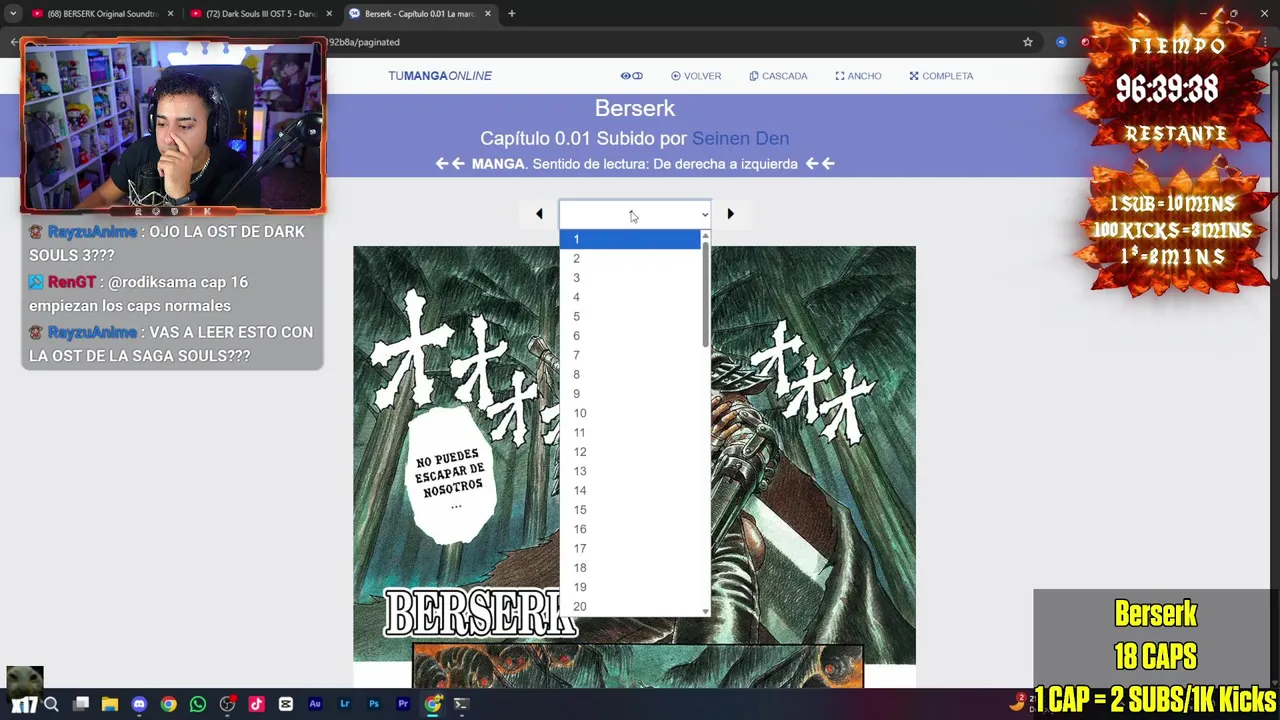Choose page 19 option
This screenshot has width=1280, height=720.
(x=630, y=587)
